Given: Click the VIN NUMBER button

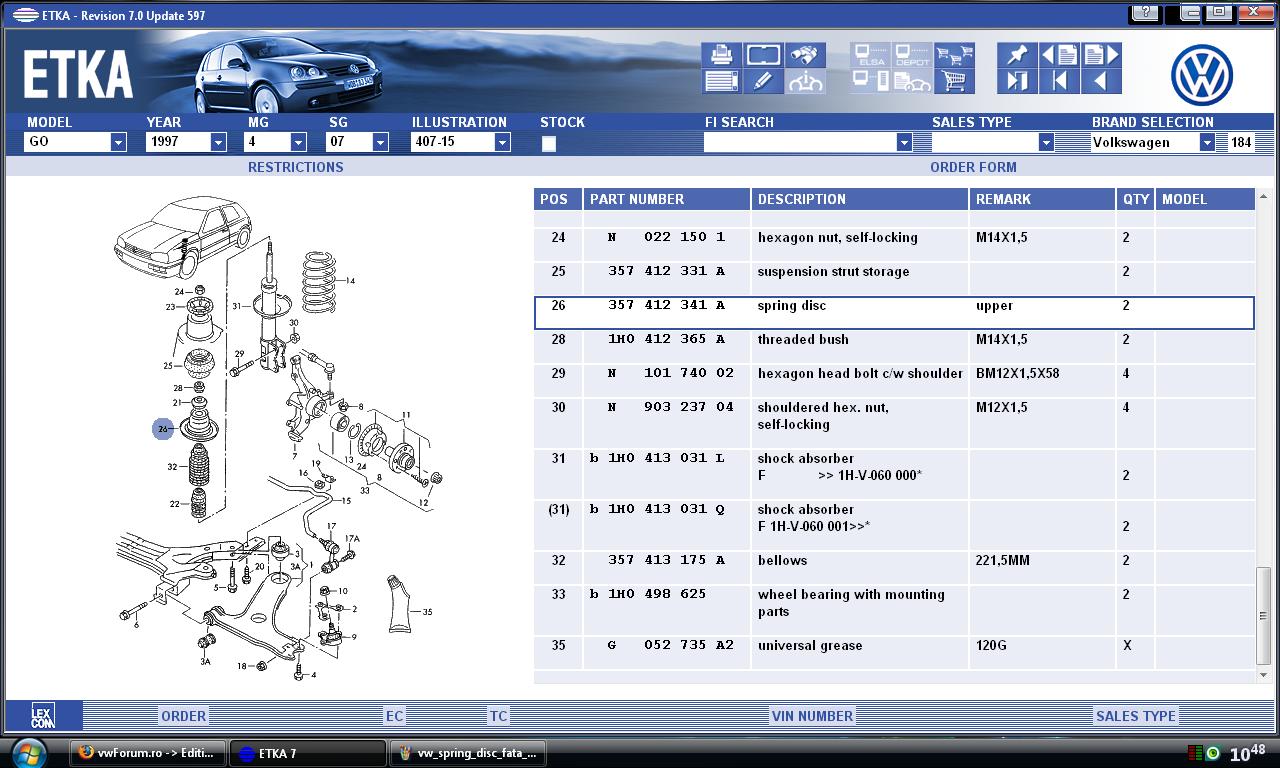Looking at the screenshot, I should 812,716.
